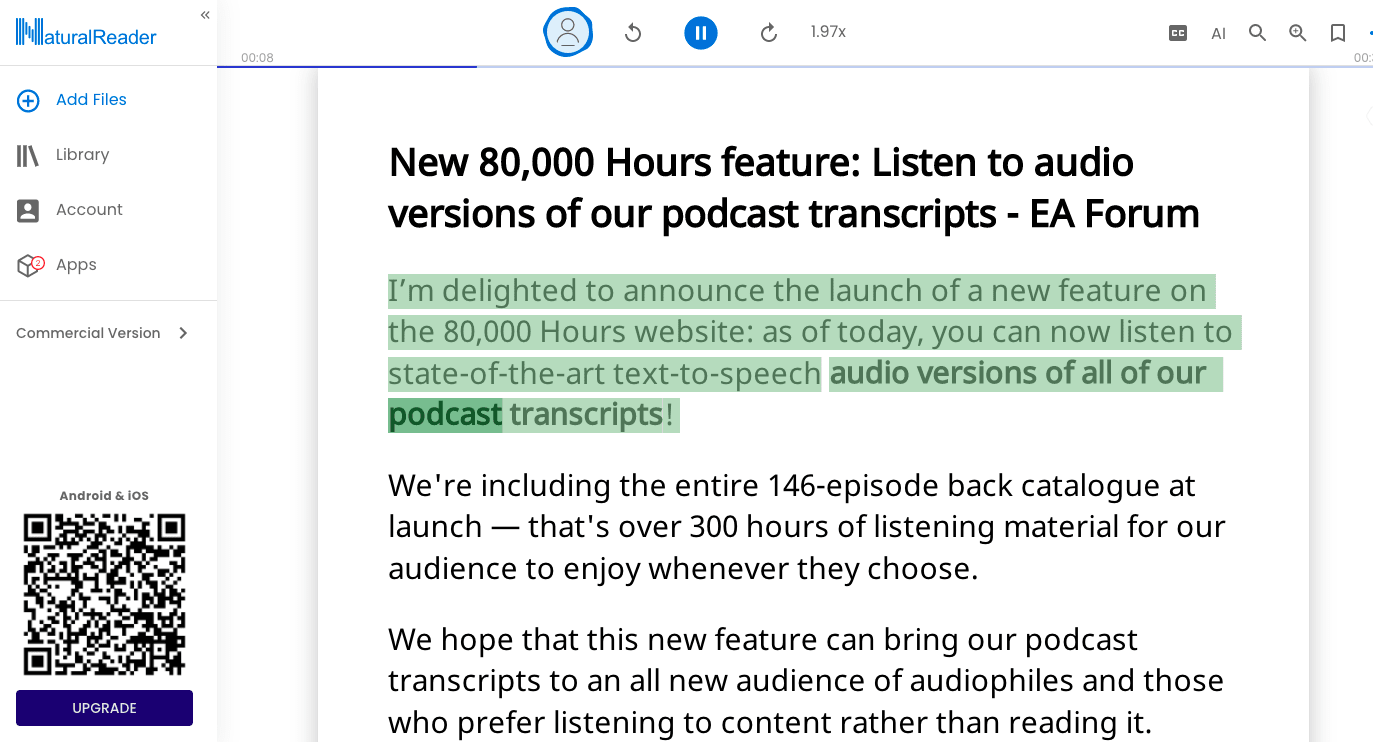Open the Apps section
Image resolution: width=1373 pixels, height=742 pixels.
click(x=76, y=265)
